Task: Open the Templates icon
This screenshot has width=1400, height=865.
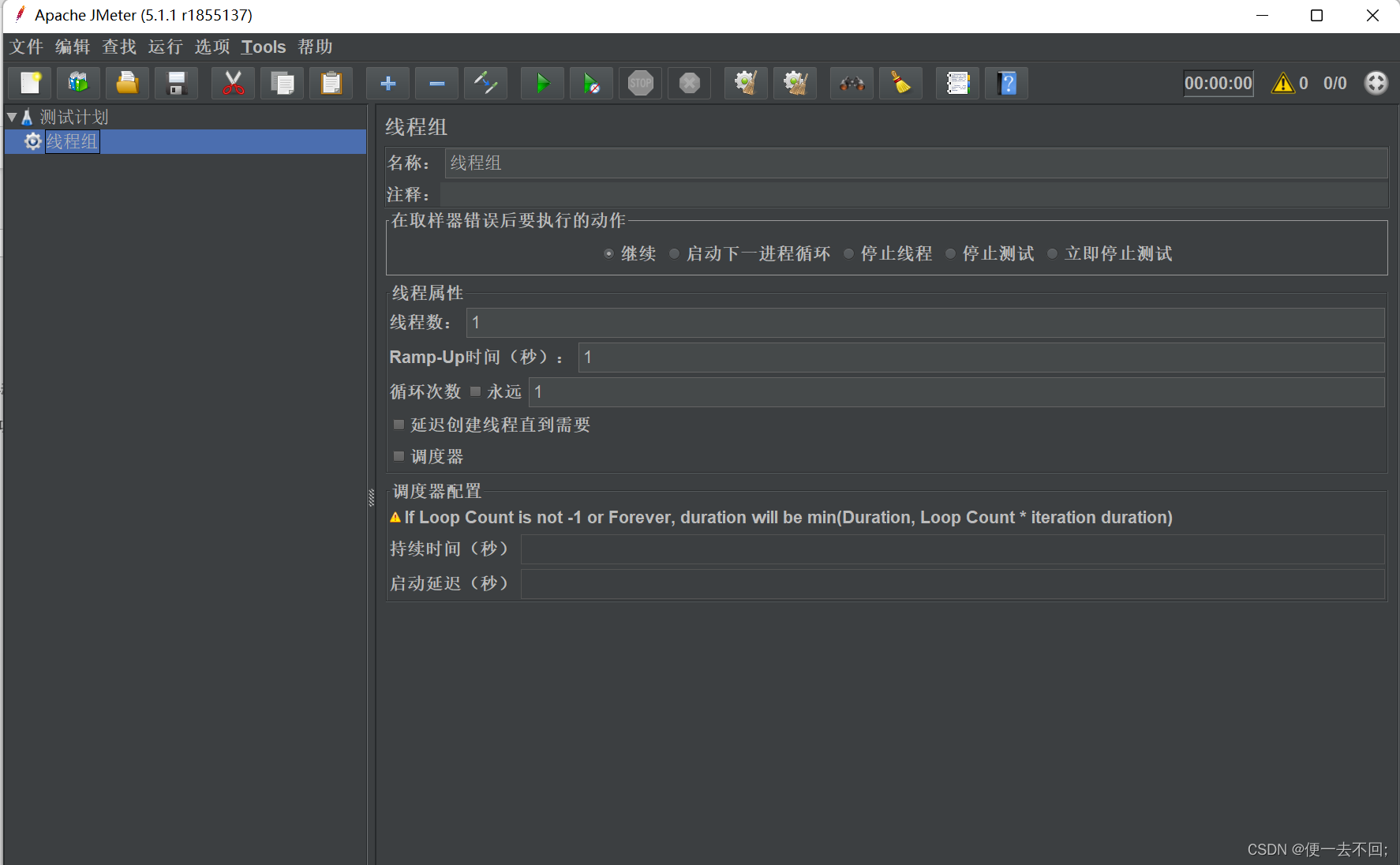Action: pos(79,83)
